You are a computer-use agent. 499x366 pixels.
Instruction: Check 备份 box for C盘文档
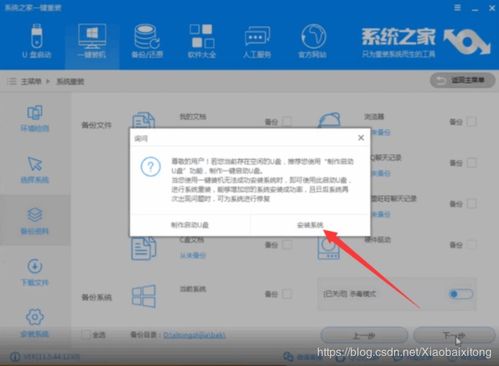[287, 245]
